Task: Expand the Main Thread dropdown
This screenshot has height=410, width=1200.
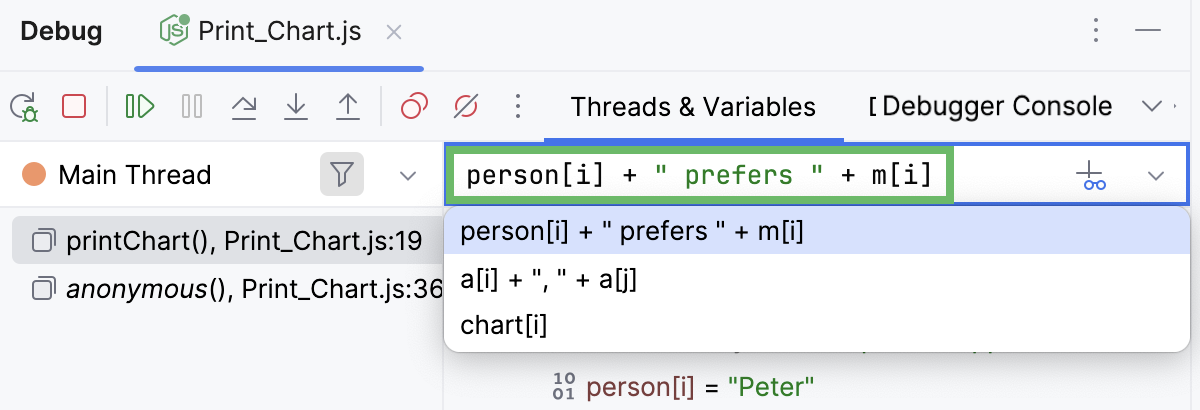Action: pos(407,175)
